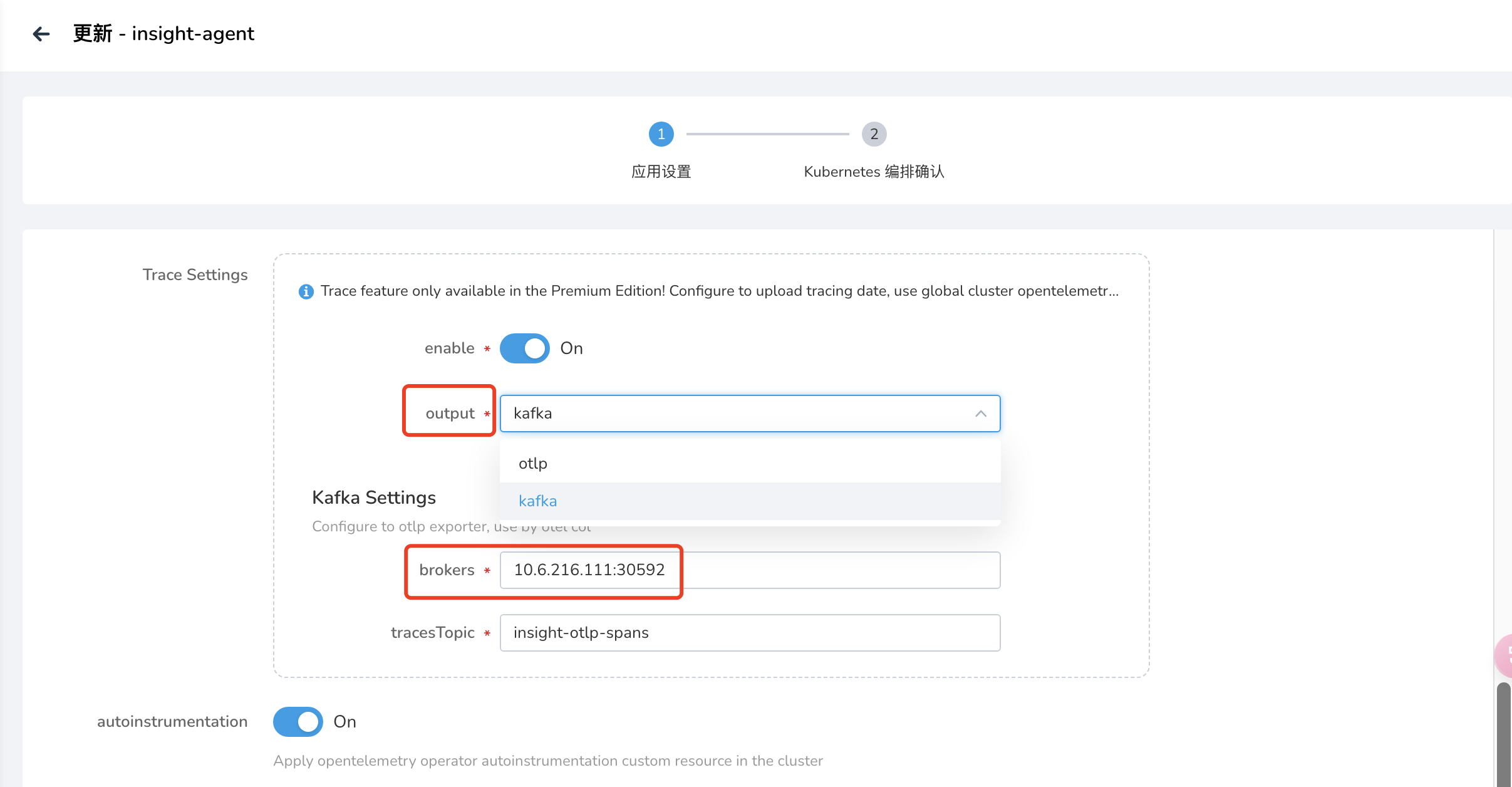Click the 更新 - insight-agent page title
Image resolution: width=1512 pixels, height=787 pixels.
pos(163,34)
